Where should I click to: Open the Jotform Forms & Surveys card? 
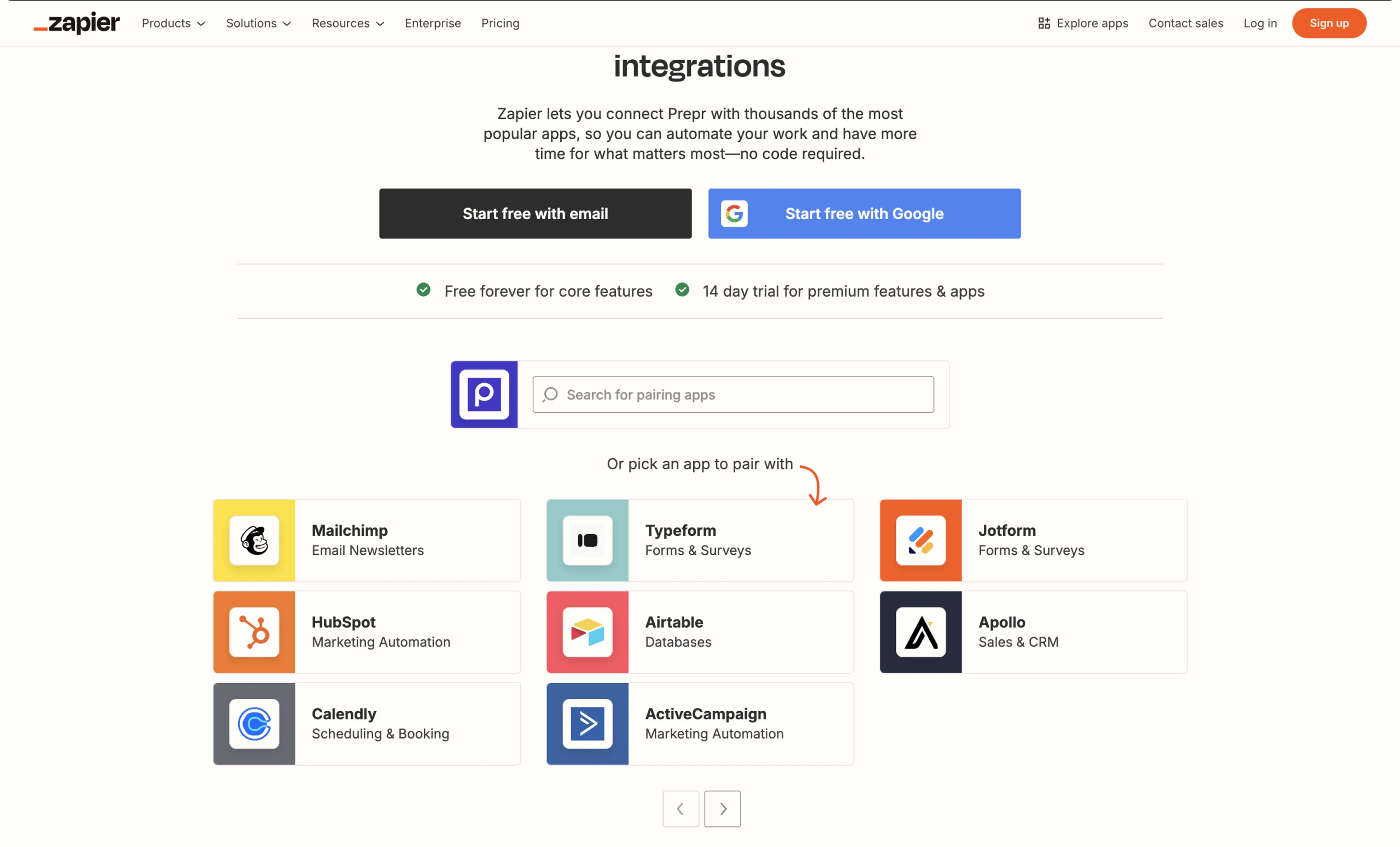coord(1034,541)
